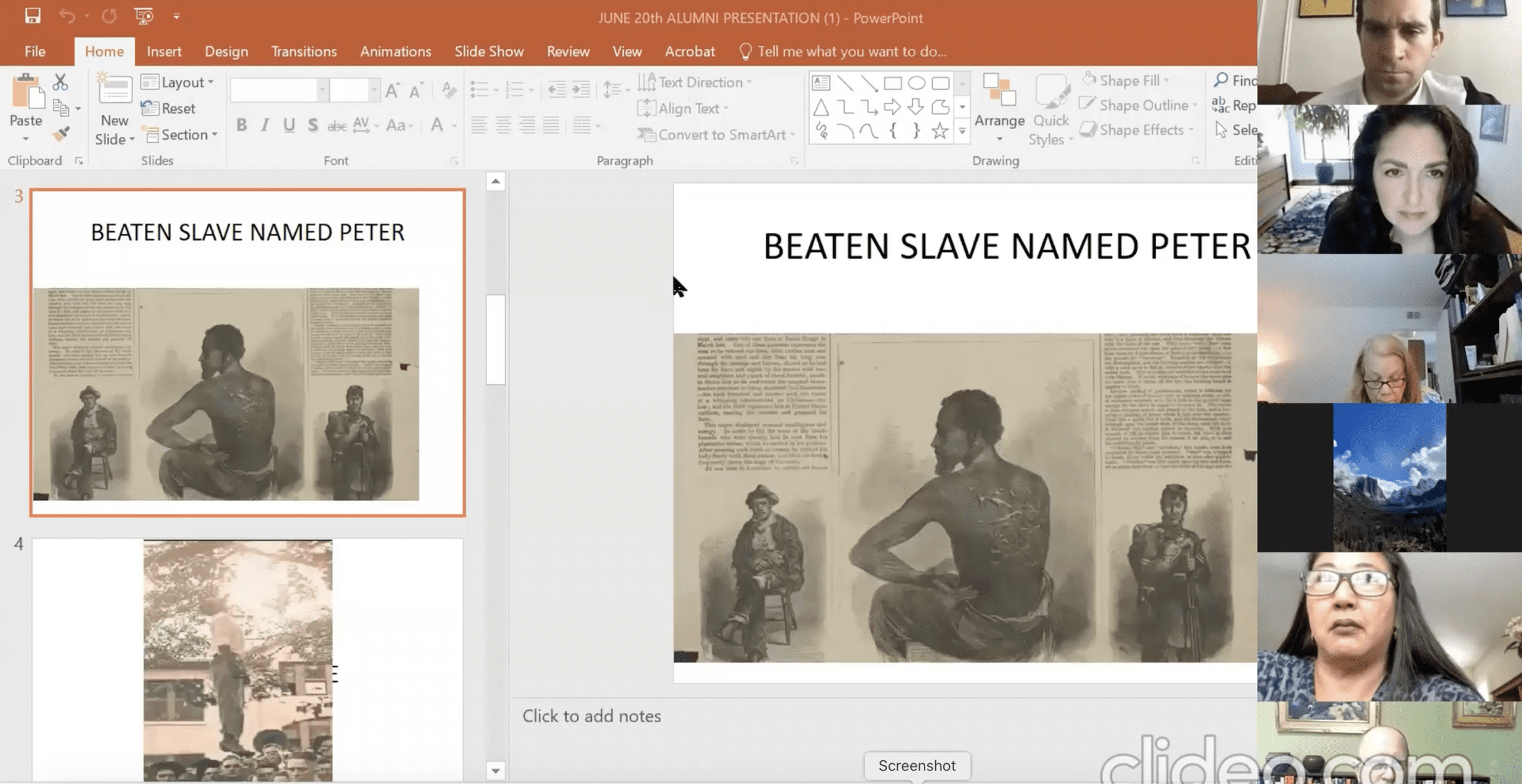The height and width of the screenshot is (784, 1522).
Task: Select slide 4 thumbnail
Action: 247,660
